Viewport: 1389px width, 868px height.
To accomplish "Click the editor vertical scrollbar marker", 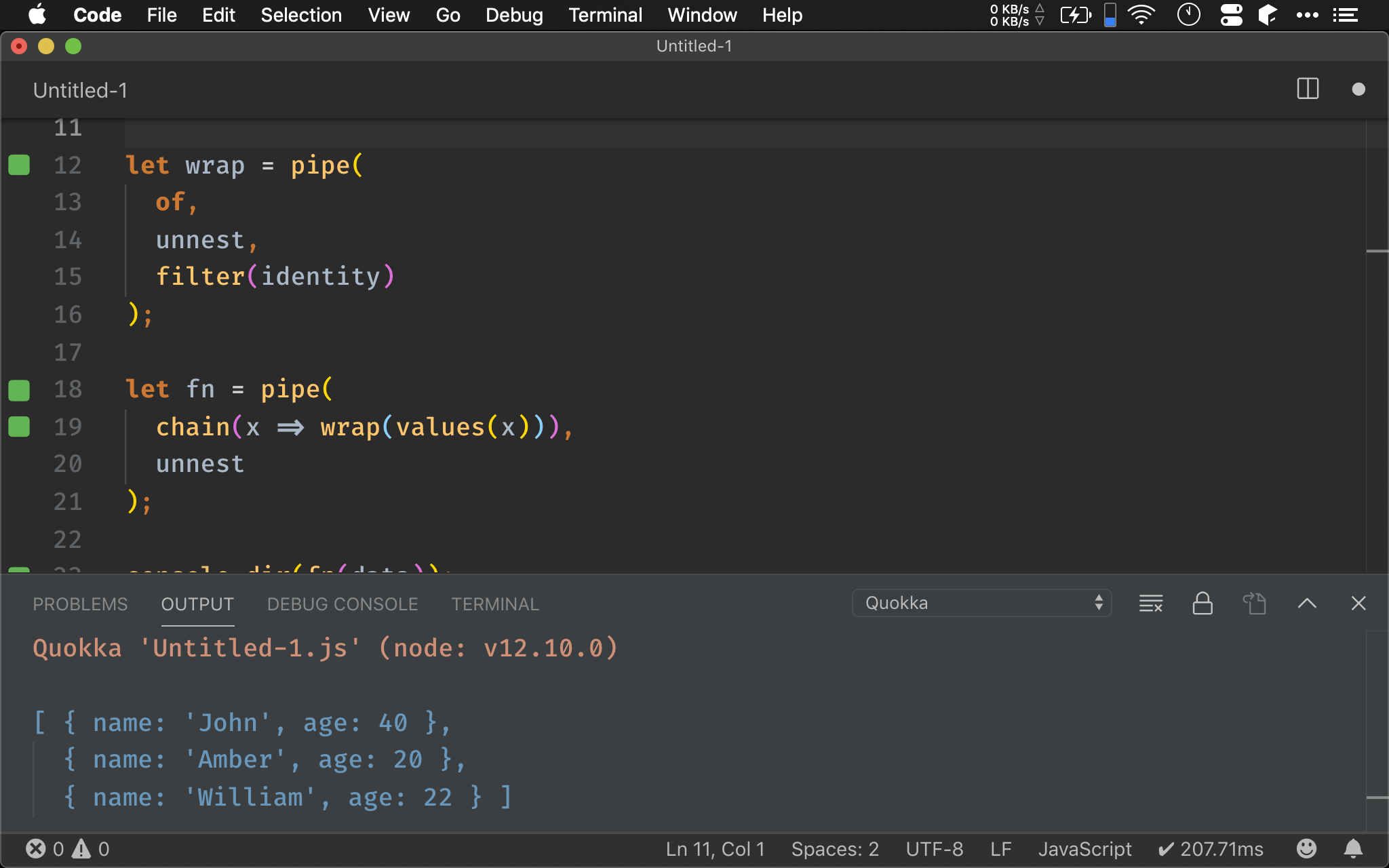I will click(x=1377, y=251).
